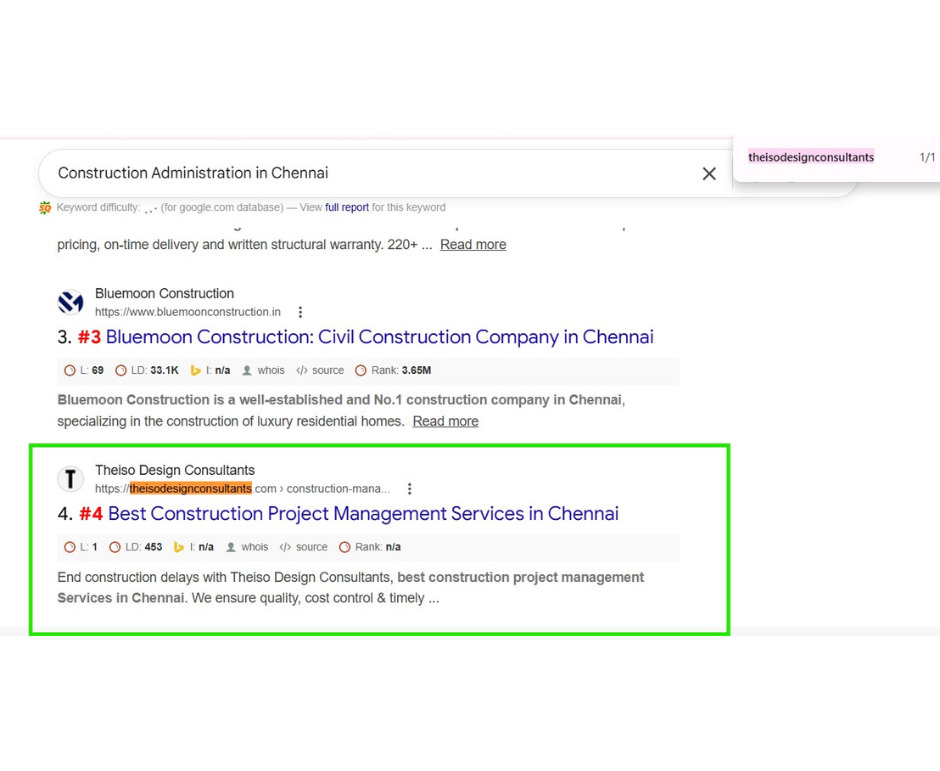Click the 1/1 find match counter

tap(927, 157)
